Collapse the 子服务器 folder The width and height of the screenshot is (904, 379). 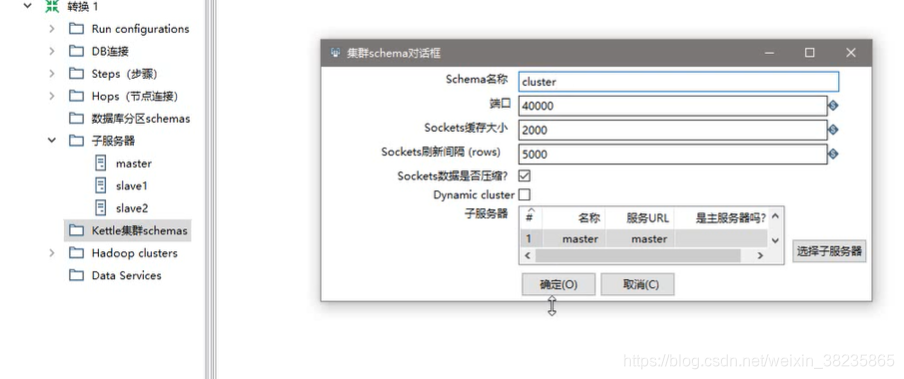click(x=52, y=140)
